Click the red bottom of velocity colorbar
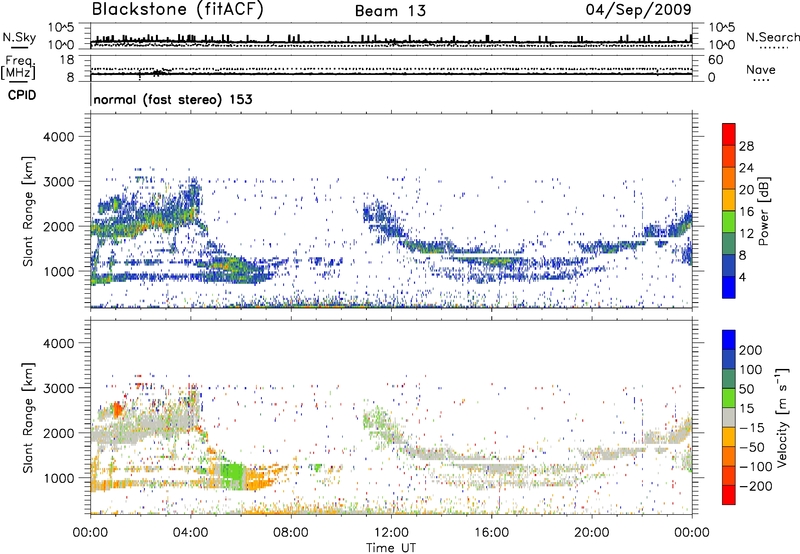Screen dimensions: 800x554 coord(729,495)
